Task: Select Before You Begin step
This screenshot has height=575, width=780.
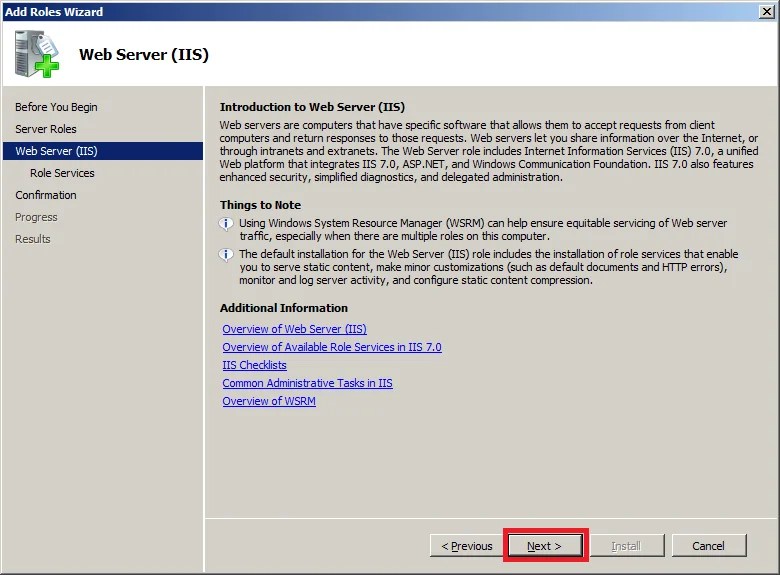Action: click(x=56, y=107)
